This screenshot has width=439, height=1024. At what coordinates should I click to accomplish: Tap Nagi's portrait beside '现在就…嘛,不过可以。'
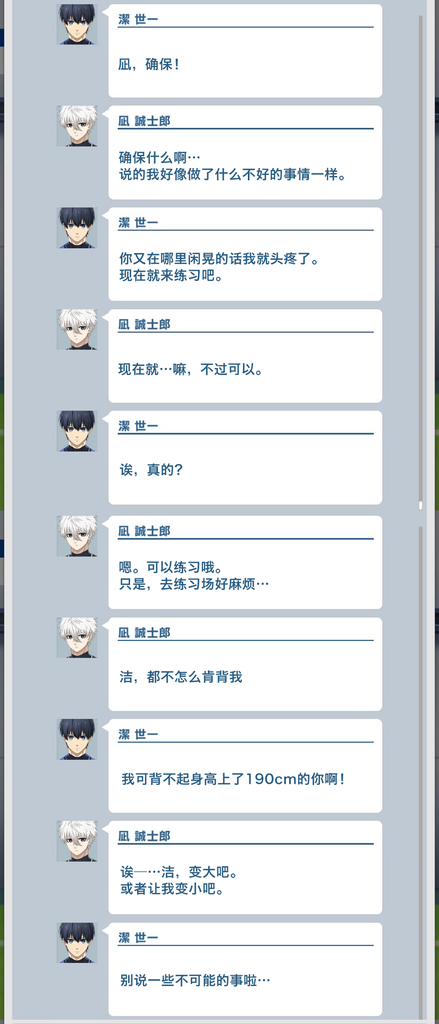pos(77,330)
